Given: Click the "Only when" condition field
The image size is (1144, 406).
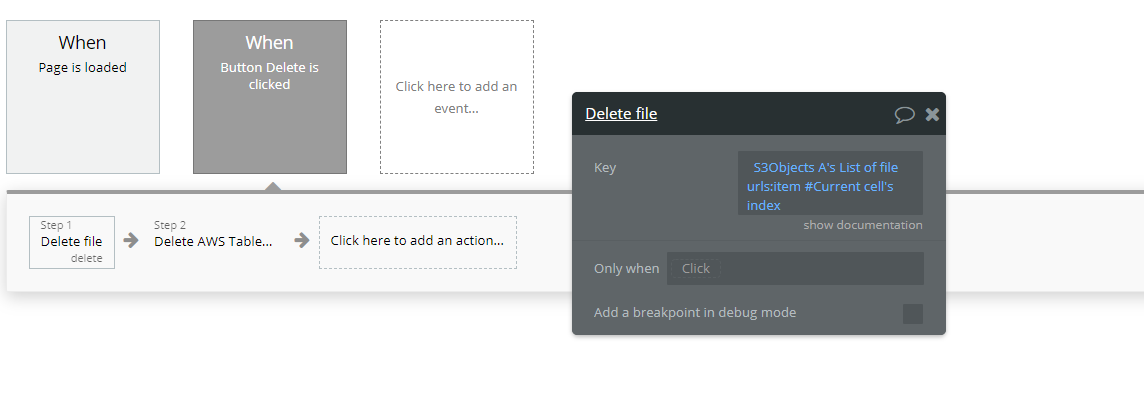Looking at the screenshot, I should 795,269.
